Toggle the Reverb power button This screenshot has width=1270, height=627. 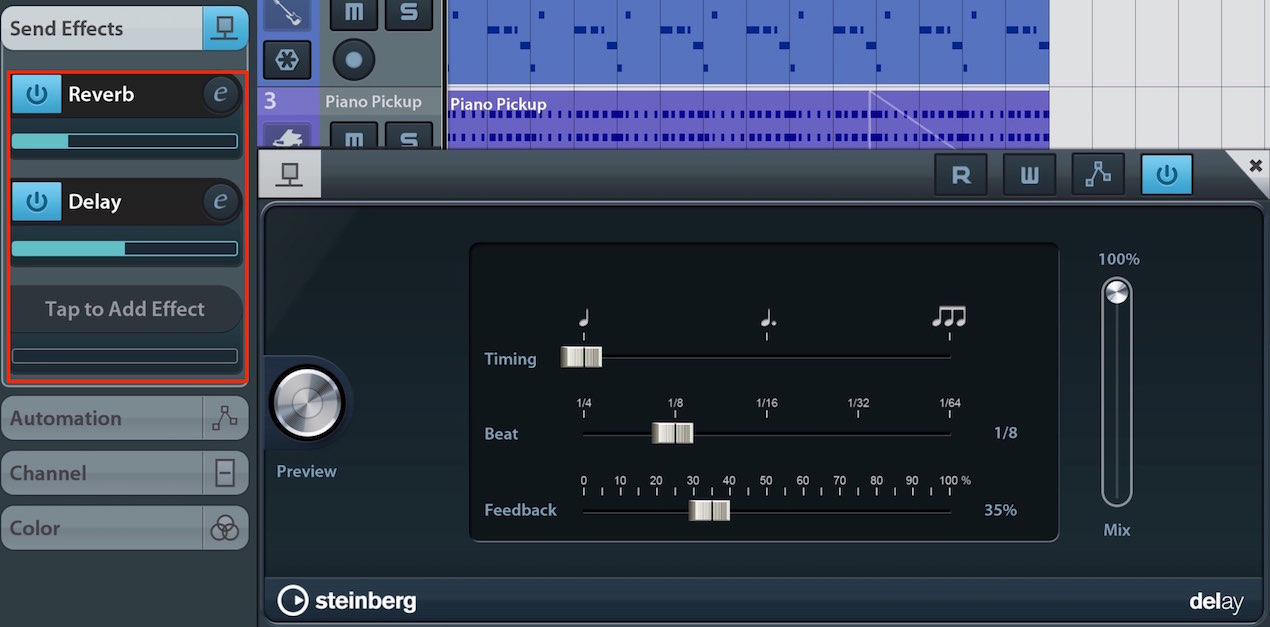[x=37, y=94]
